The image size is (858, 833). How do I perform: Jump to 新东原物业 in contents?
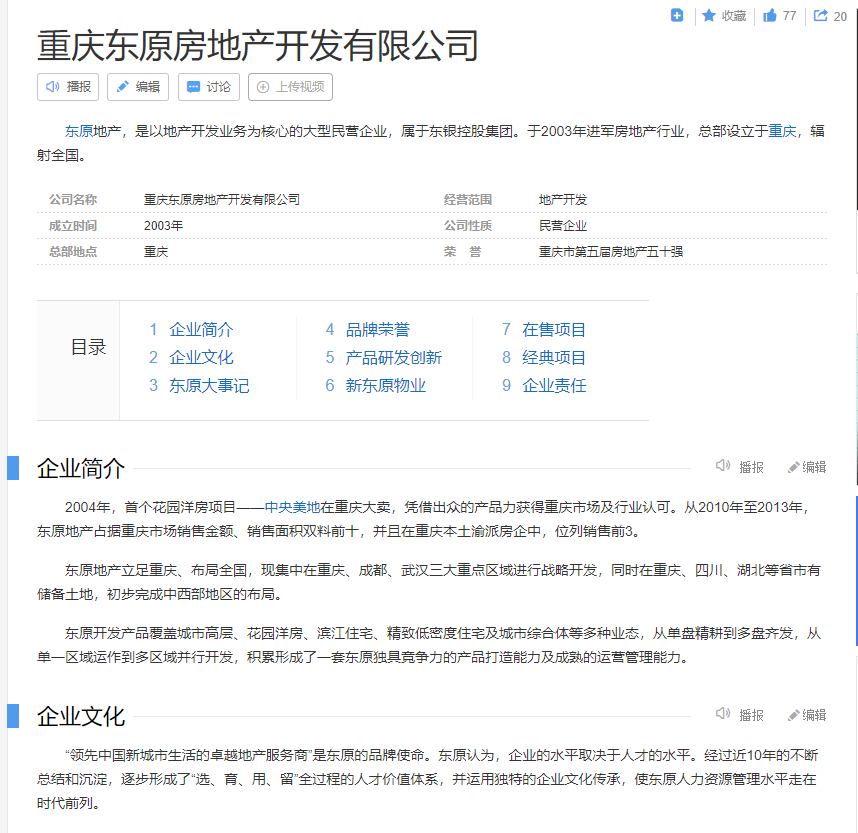(x=386, y=385)
